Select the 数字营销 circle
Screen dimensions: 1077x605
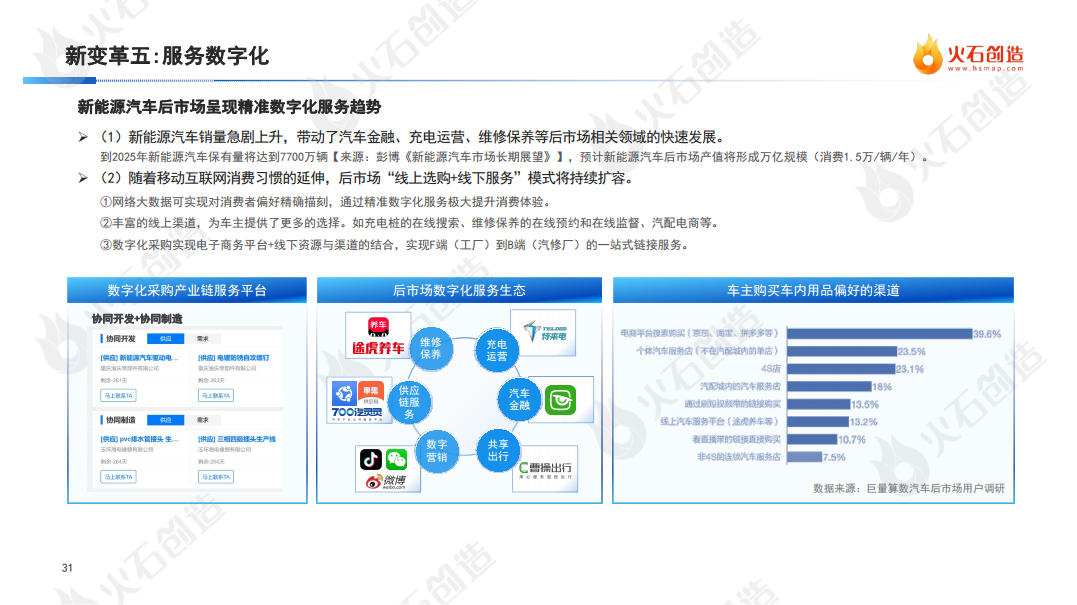(x=436, y=450)
